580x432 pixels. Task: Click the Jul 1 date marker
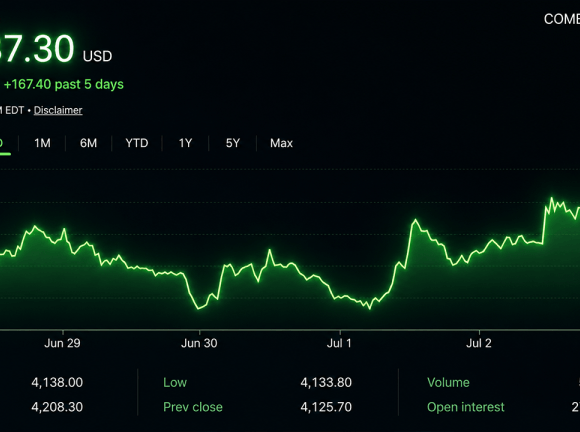point(339,343)
